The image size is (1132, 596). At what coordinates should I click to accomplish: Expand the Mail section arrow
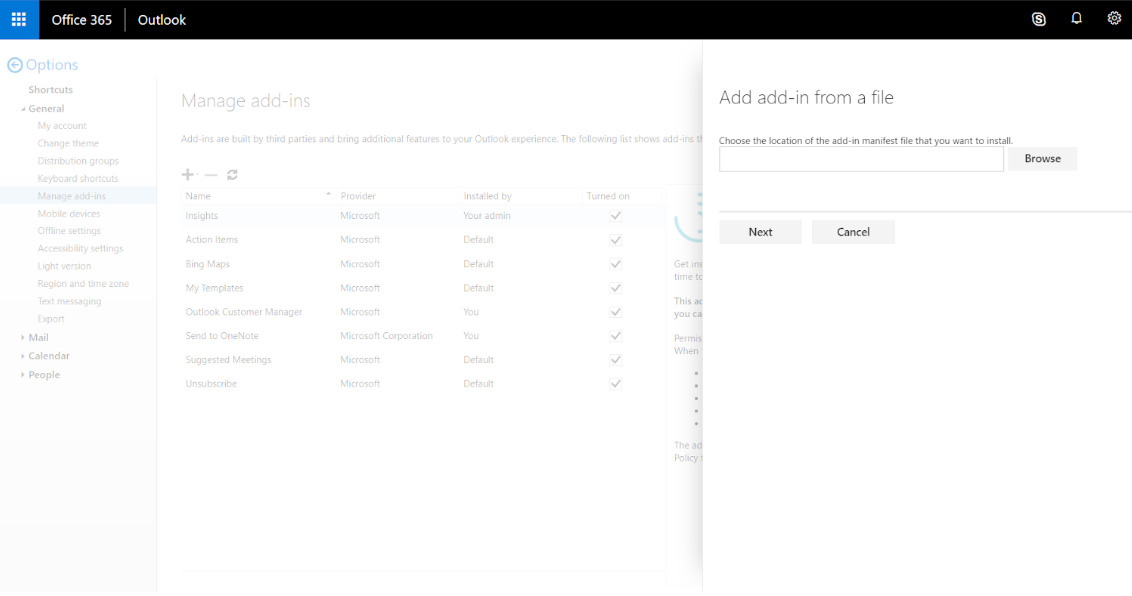(23, 337)
